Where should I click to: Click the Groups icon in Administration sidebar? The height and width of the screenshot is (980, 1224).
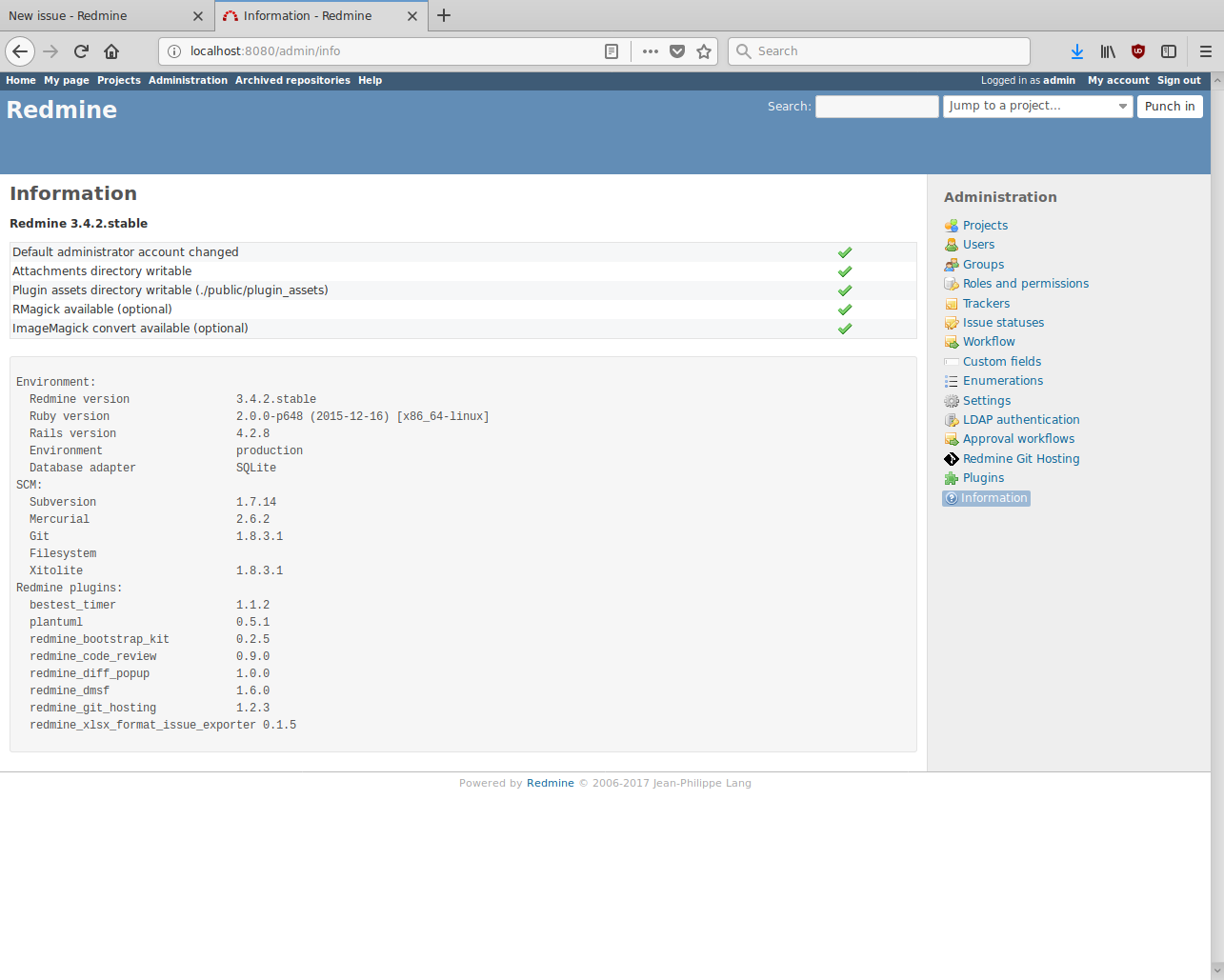[951, 265]
